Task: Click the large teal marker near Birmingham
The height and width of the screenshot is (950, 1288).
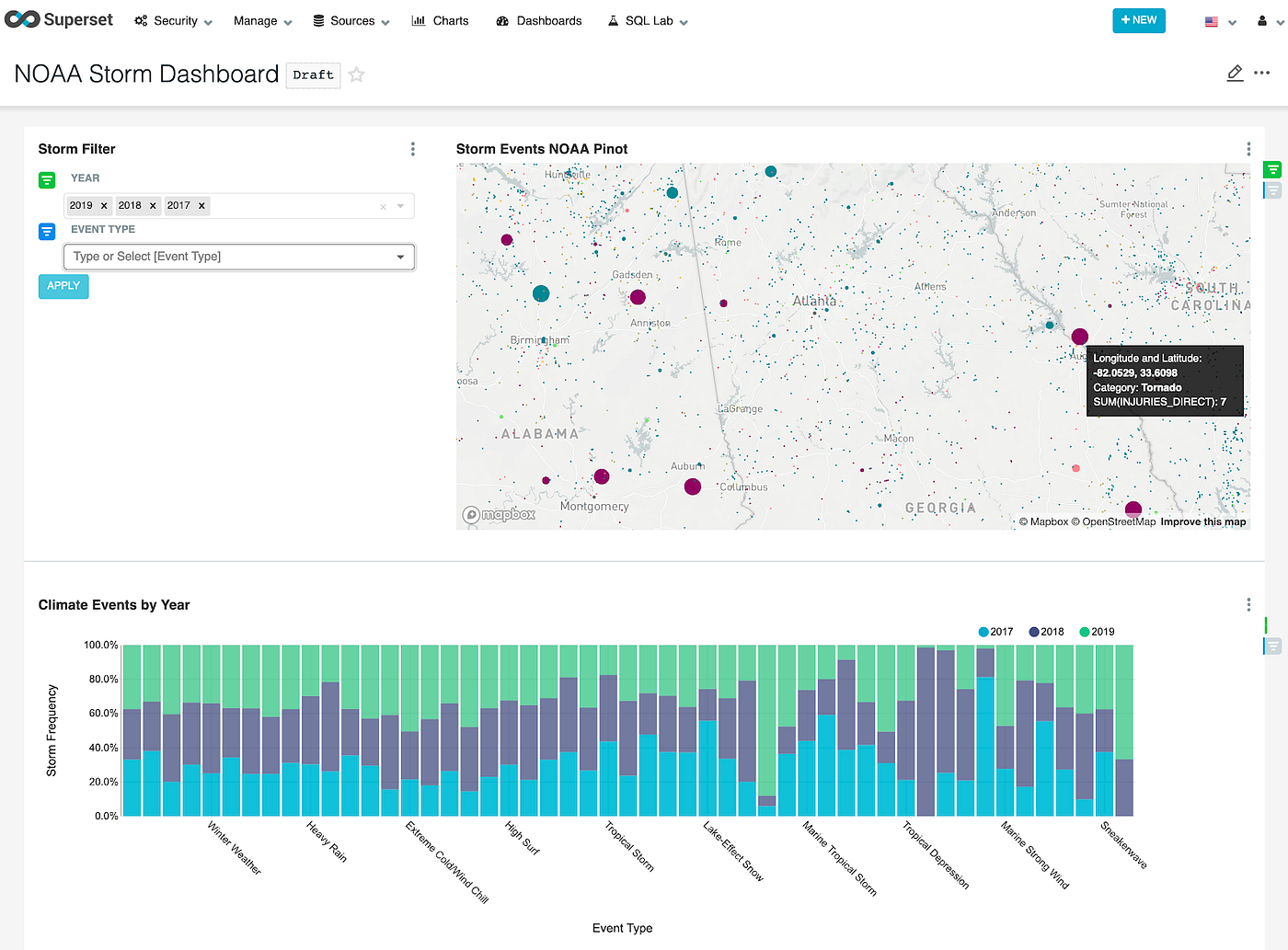Action: pyautogui.click(x=541, y=293)
